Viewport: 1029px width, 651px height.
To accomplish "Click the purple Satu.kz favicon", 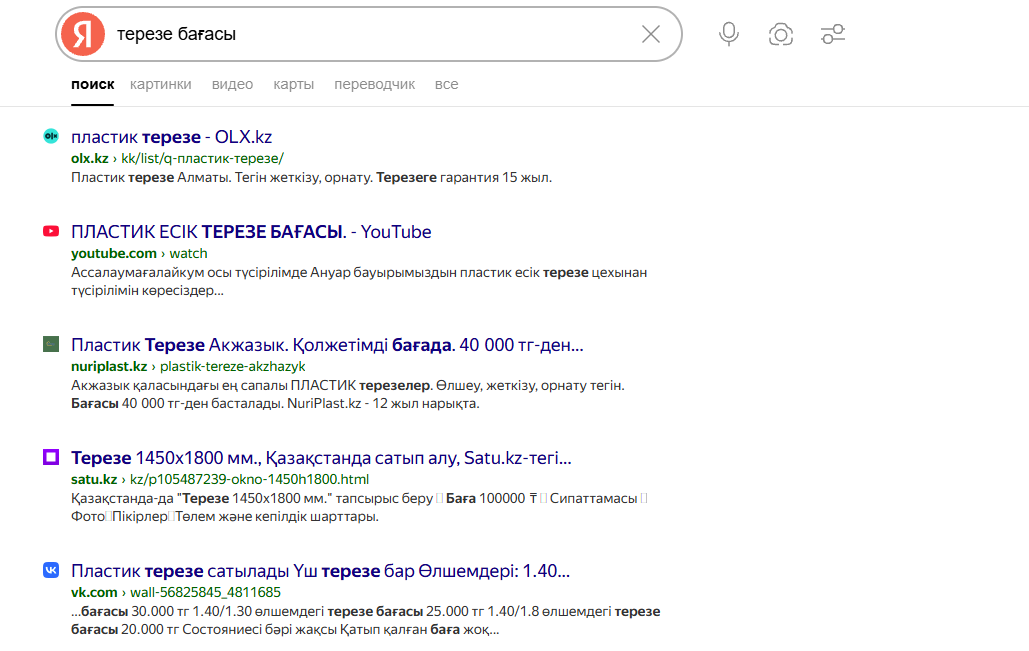I will click(51, 457).
